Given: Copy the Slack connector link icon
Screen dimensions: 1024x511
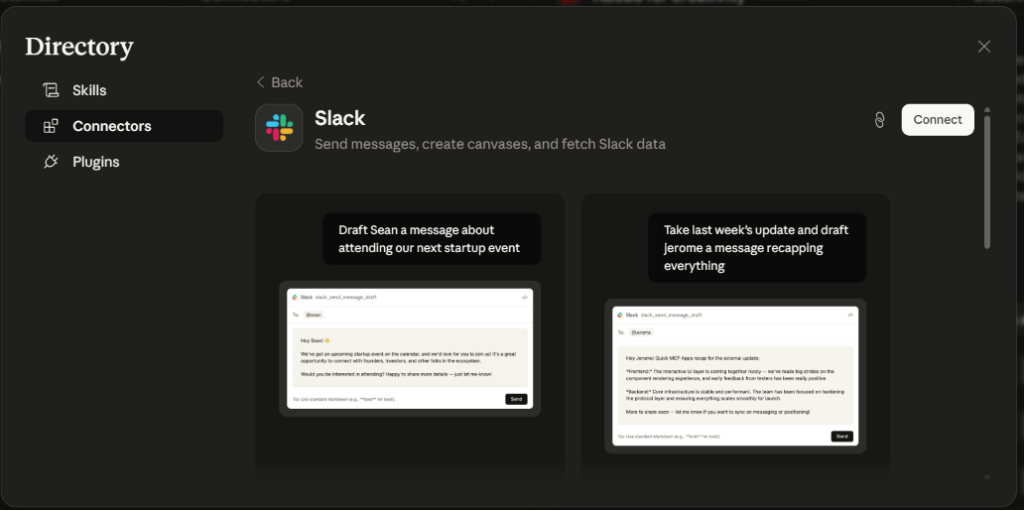Looking at the screenshot, I should pos(880,120).
